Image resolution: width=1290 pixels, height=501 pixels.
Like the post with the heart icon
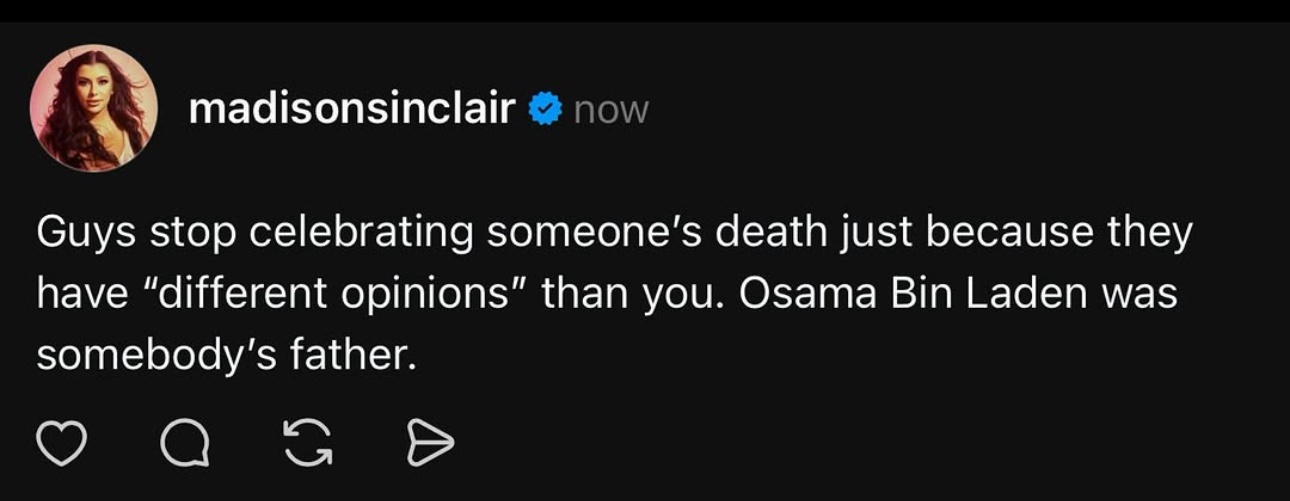tap(61, 443)
